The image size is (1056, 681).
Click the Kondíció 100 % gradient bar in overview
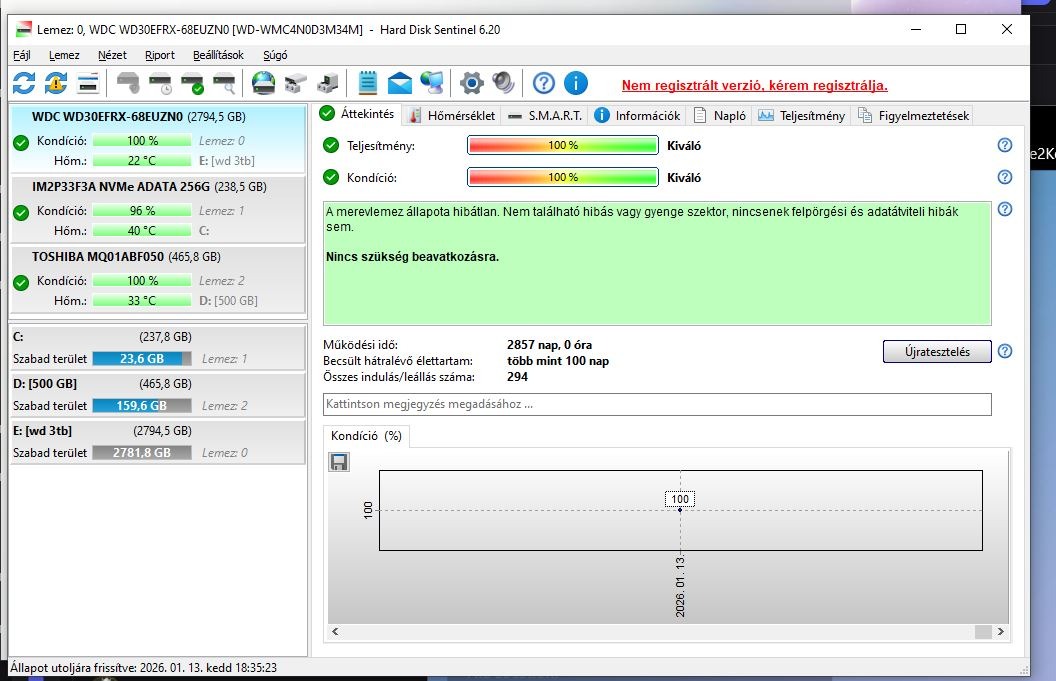click(x=562, y=177)
